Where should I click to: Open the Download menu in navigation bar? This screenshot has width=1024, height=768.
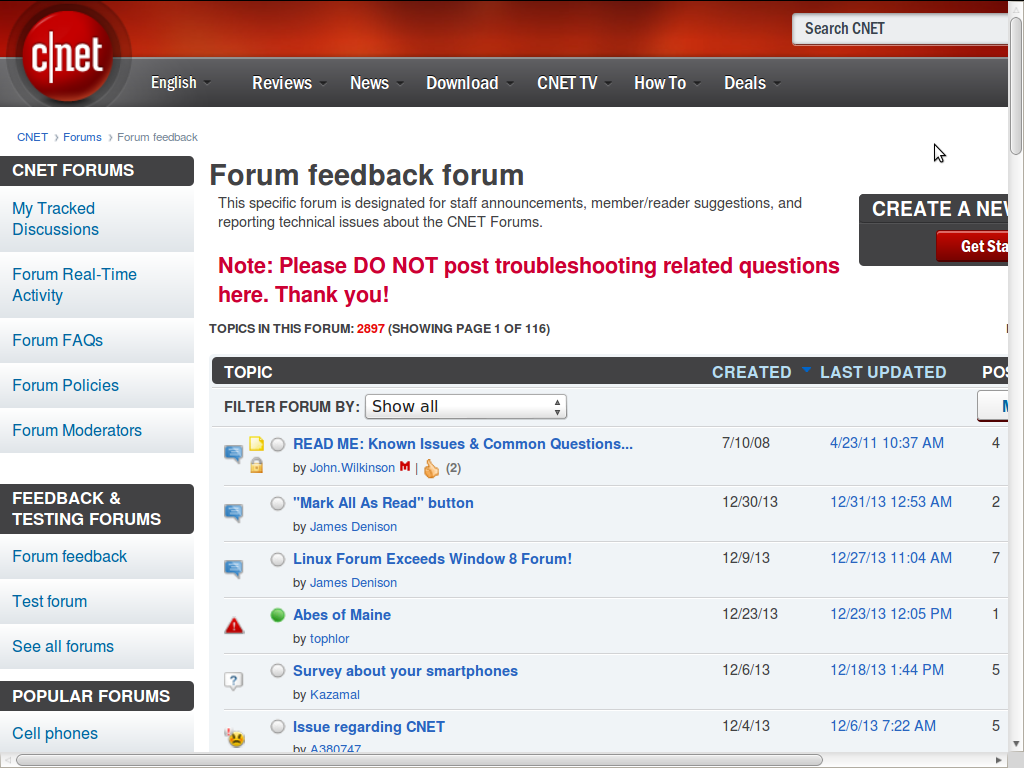coord(469,83)
